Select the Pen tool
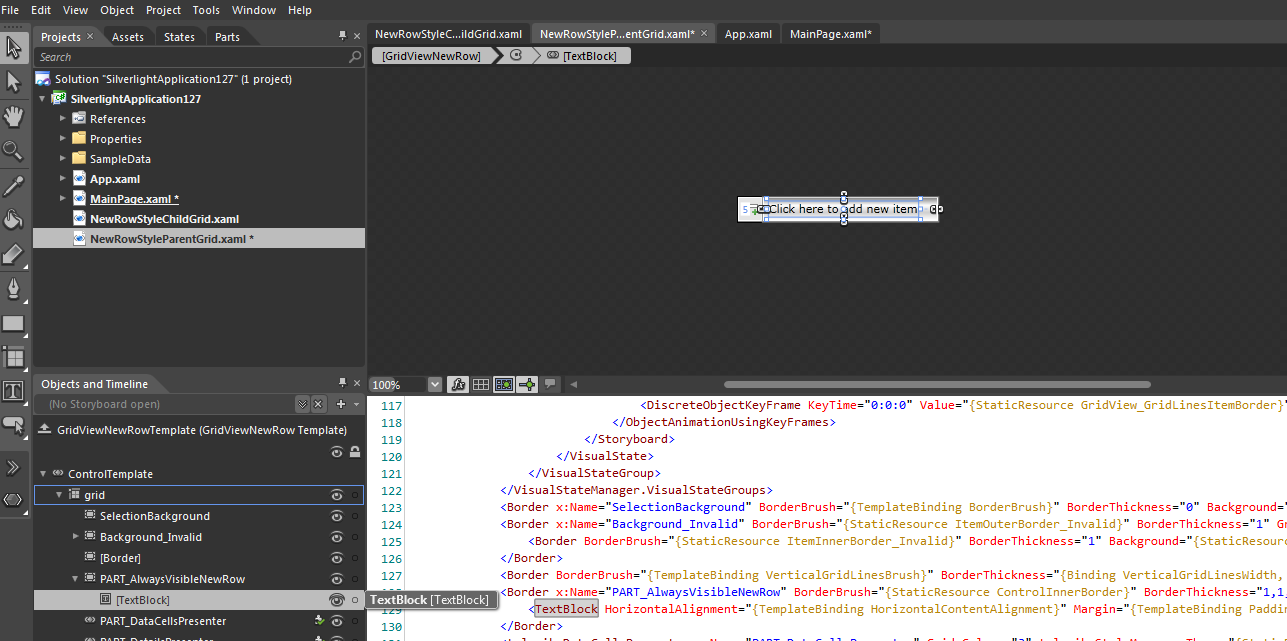1287x641 pixels. (x=14, y=289)
